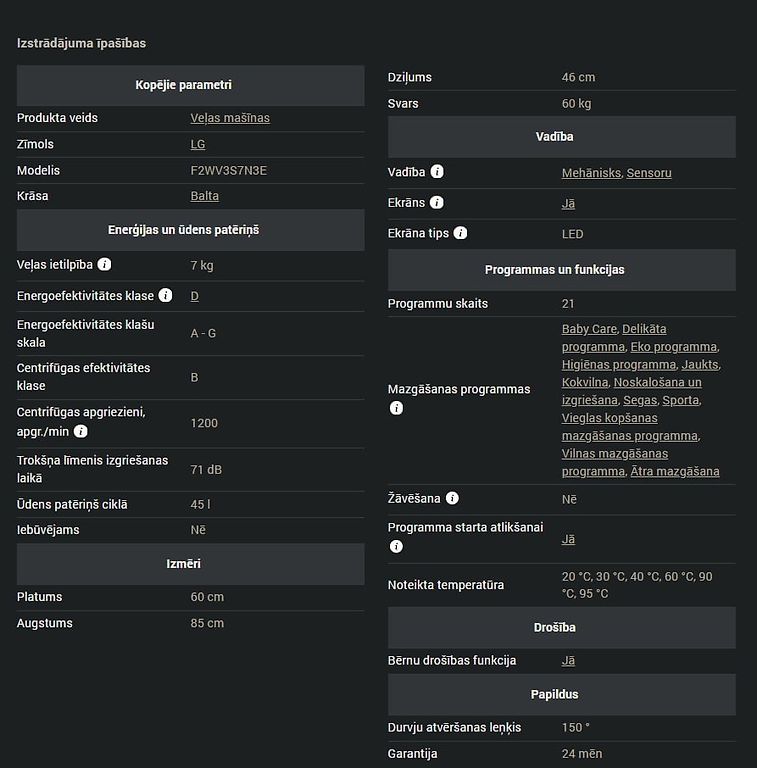The image size is (757, 768).
Task: Click Jā link for Bērnu drošības funkcija
Action: [568, 661]
